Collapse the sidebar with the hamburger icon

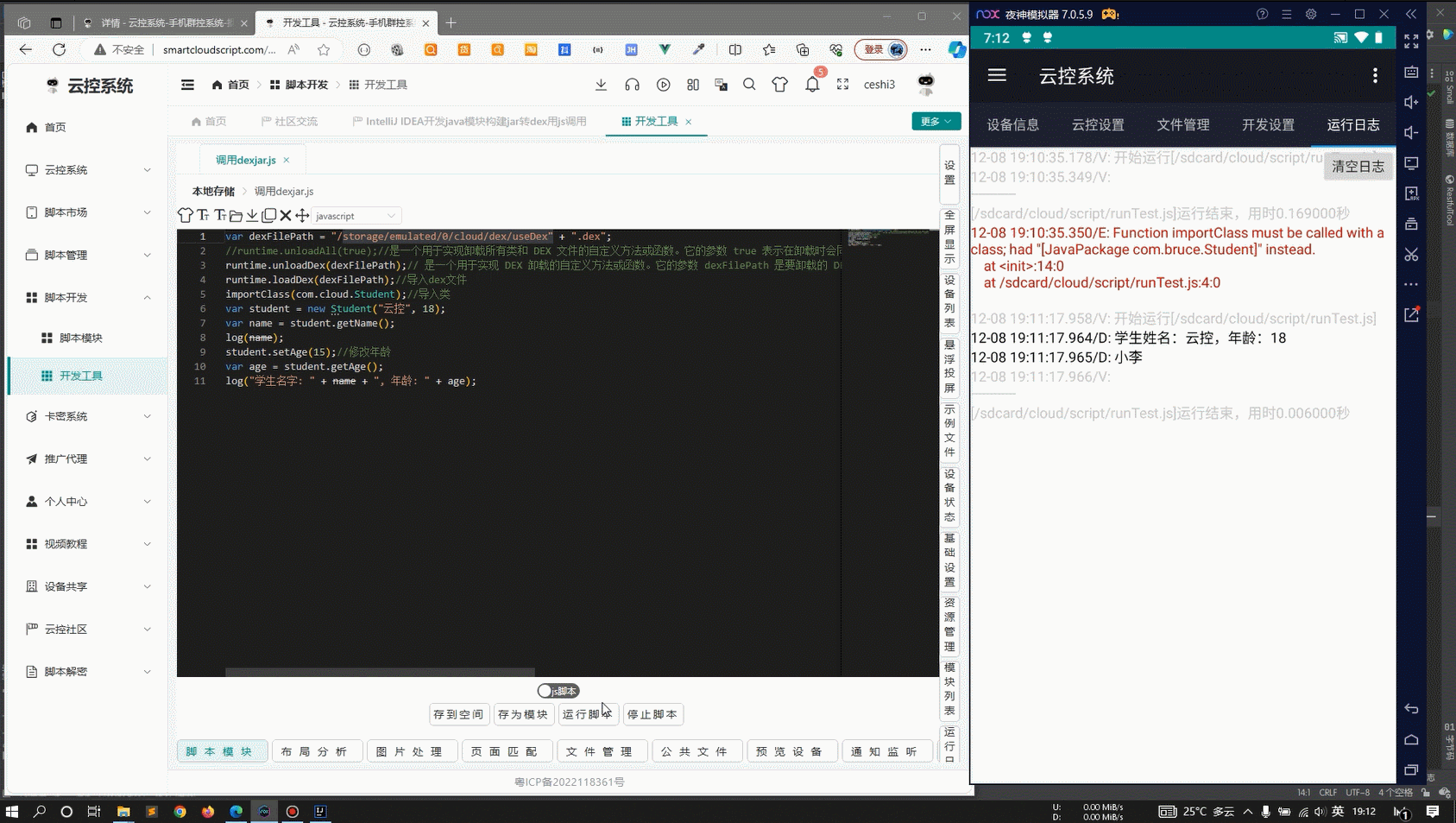pos(187,84)
